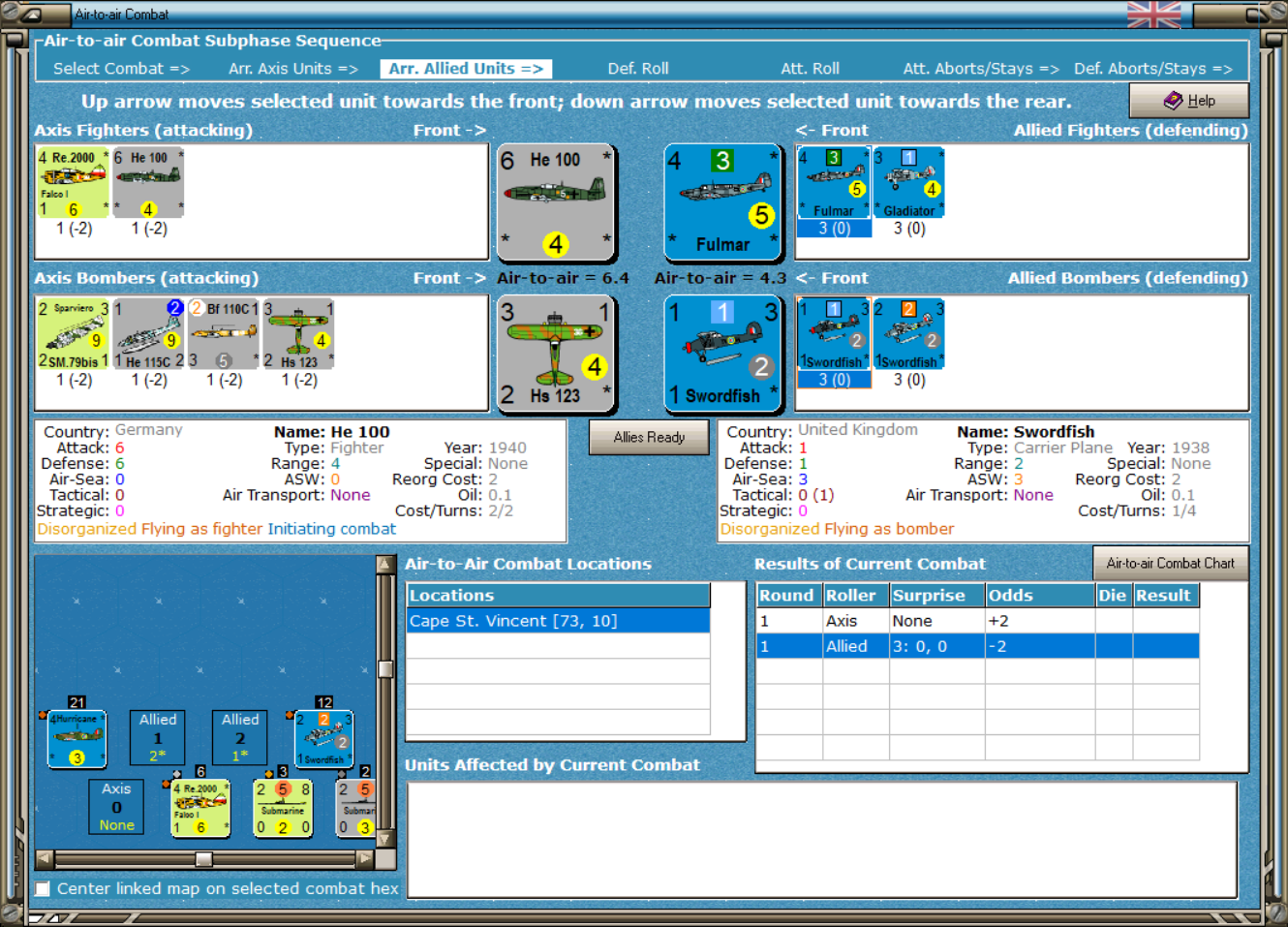Click the large front He 100 fighter counter
The height and width of the screenshot is (927, 1288).
557,203
